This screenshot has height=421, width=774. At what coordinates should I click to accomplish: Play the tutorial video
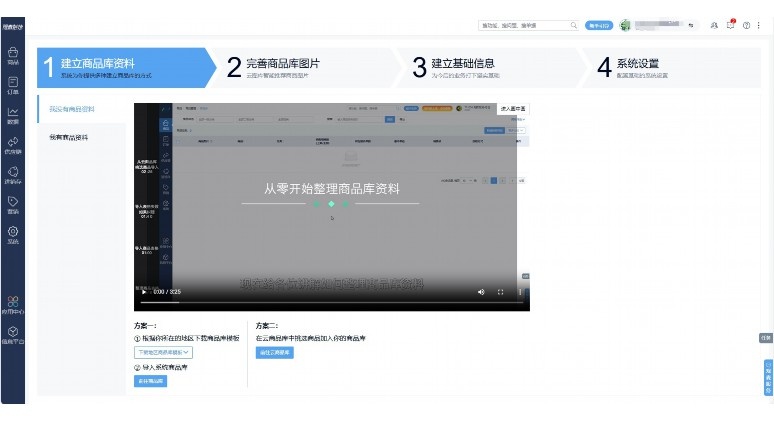coord(144,292)
